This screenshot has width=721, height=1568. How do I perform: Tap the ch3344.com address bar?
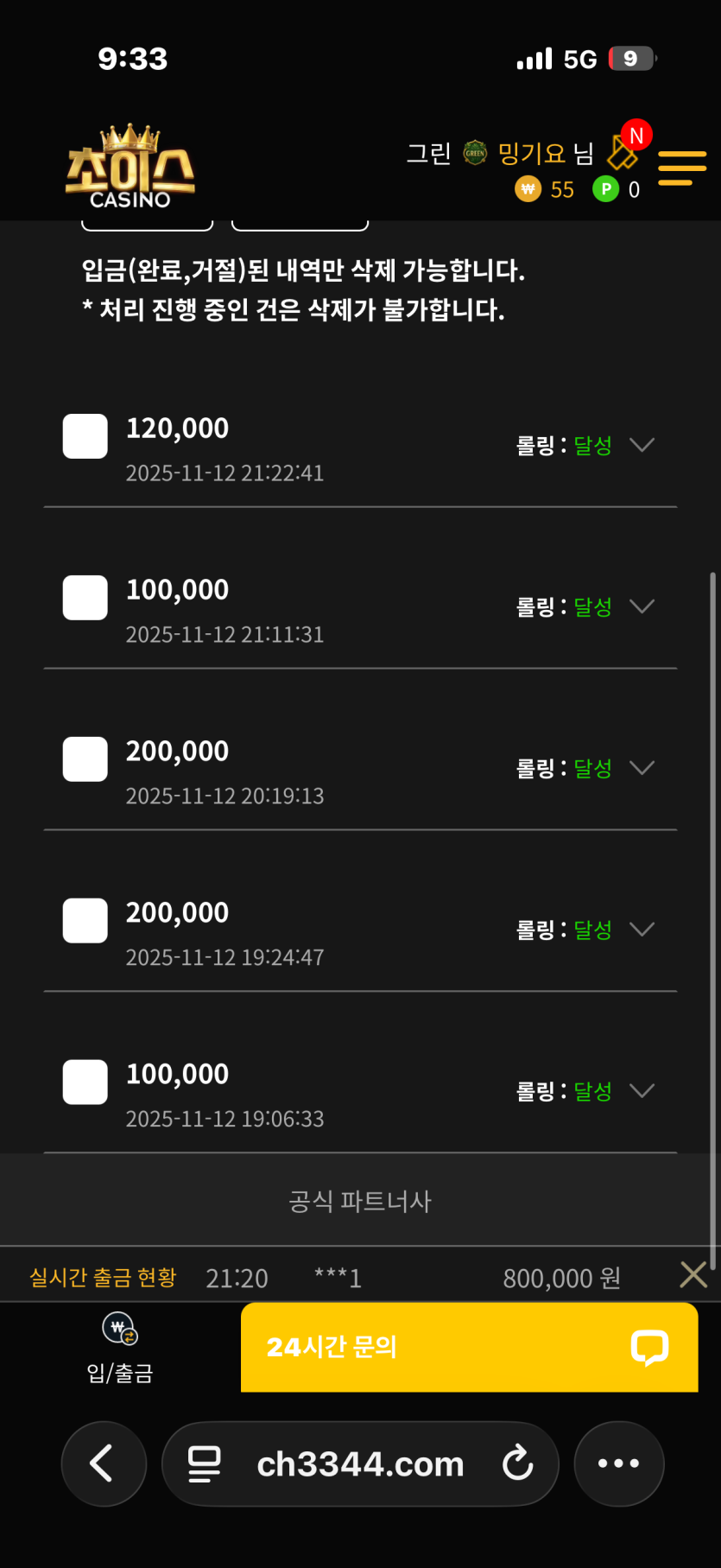[360, 1463]
